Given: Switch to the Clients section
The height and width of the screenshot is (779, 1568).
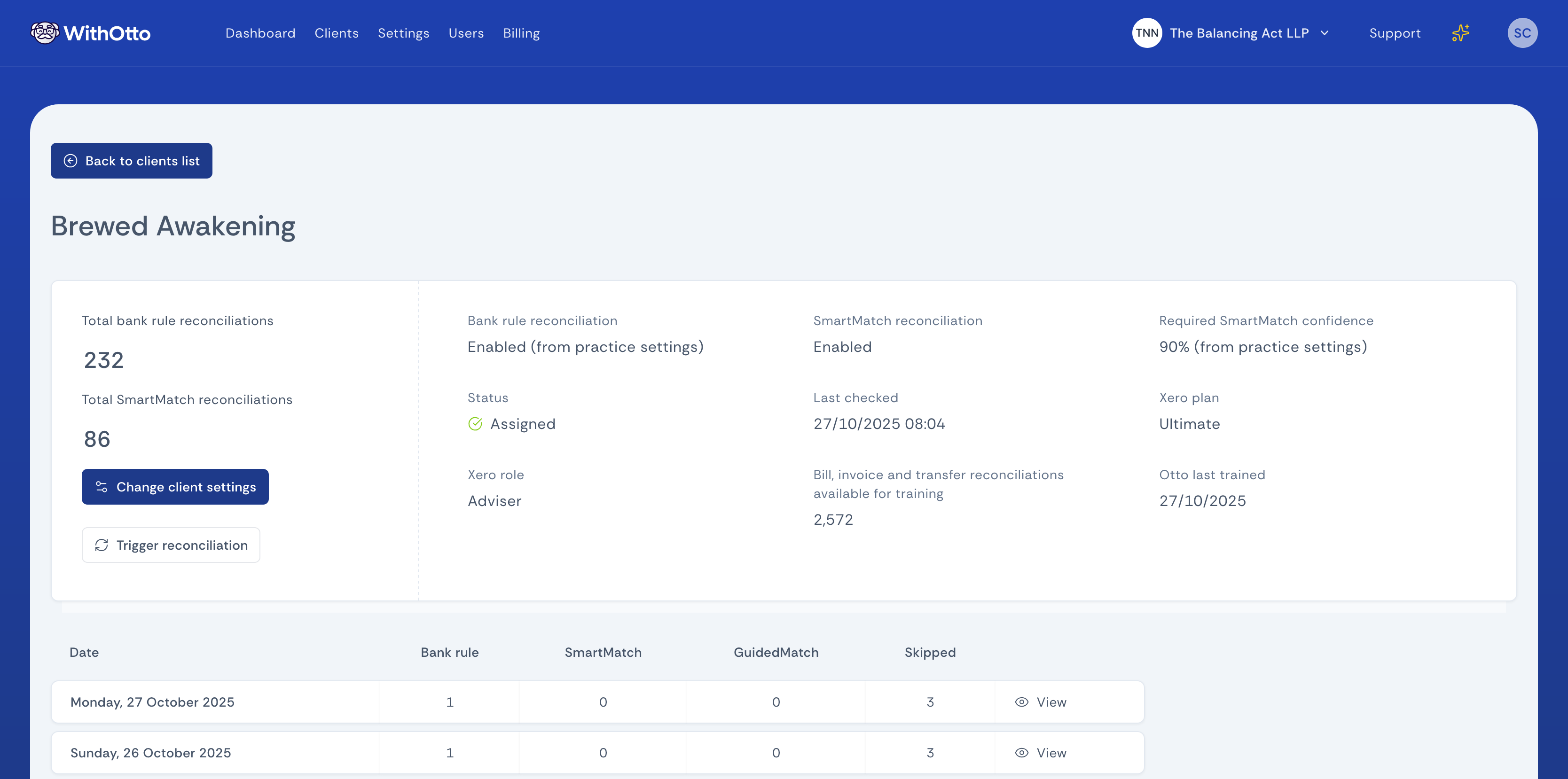Looking at the screenshot, I should (x=337, y=33).
